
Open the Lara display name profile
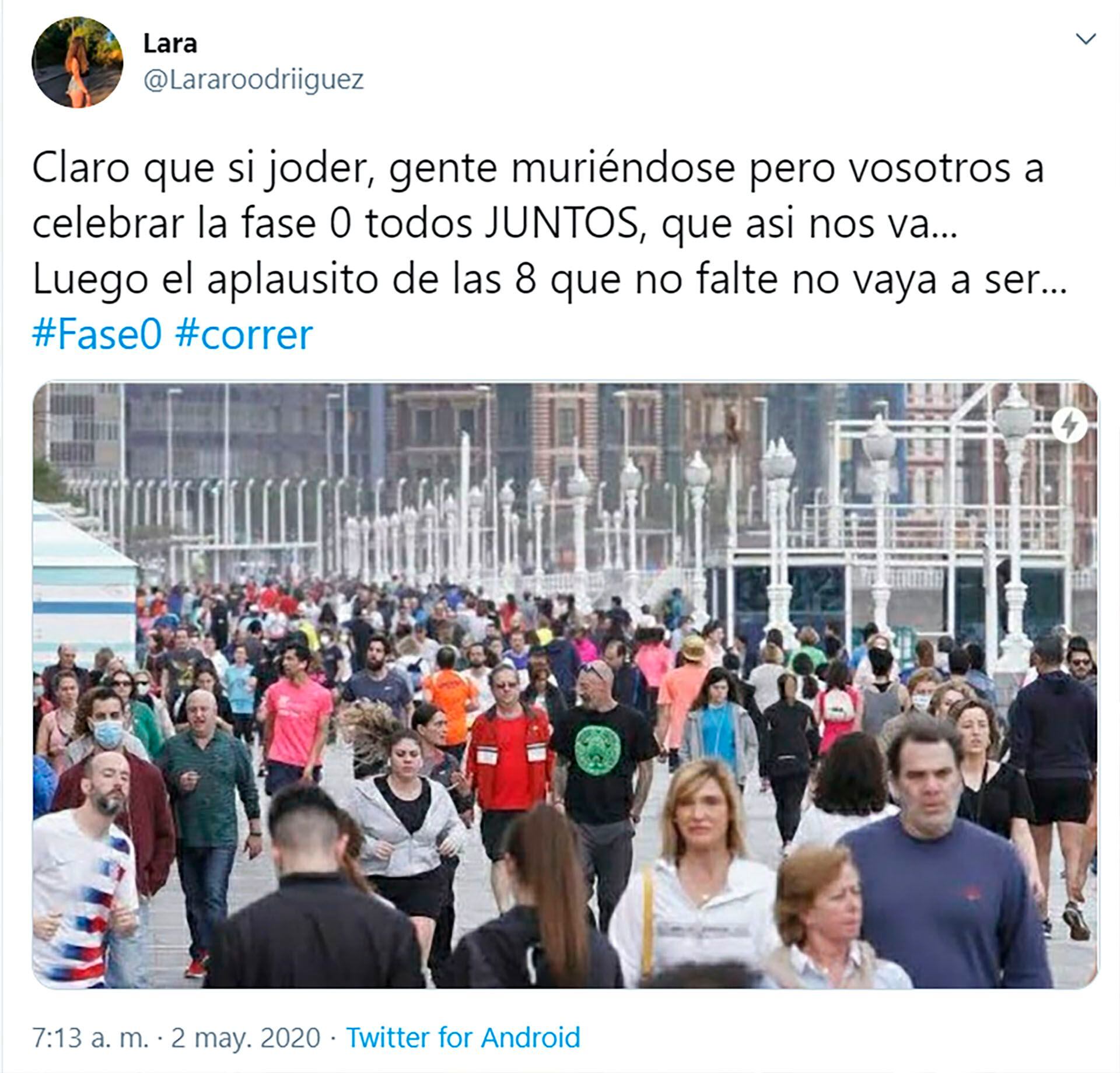tap(170, 44)
